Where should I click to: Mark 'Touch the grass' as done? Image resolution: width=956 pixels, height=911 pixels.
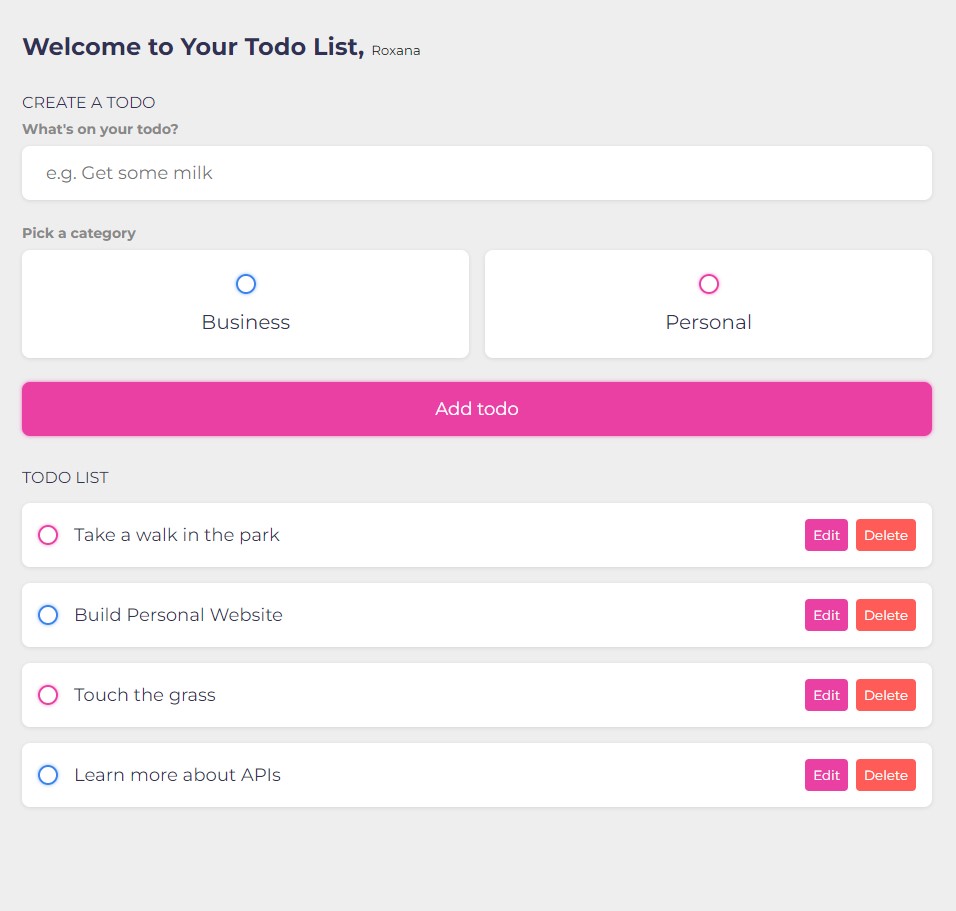click(x=48, y=695)
